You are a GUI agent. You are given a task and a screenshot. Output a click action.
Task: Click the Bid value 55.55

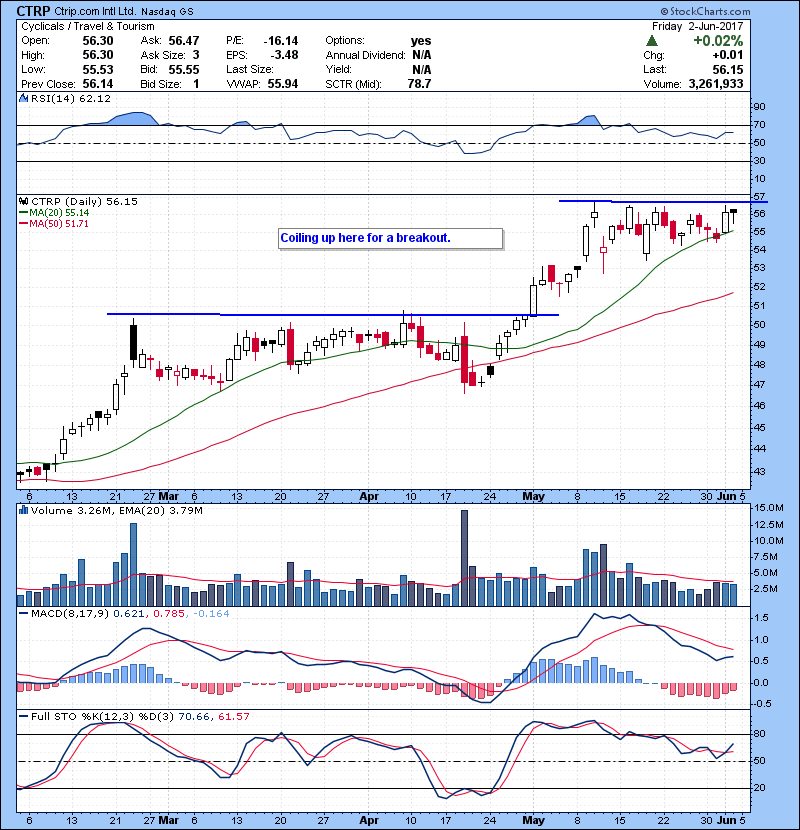(184, 70)
